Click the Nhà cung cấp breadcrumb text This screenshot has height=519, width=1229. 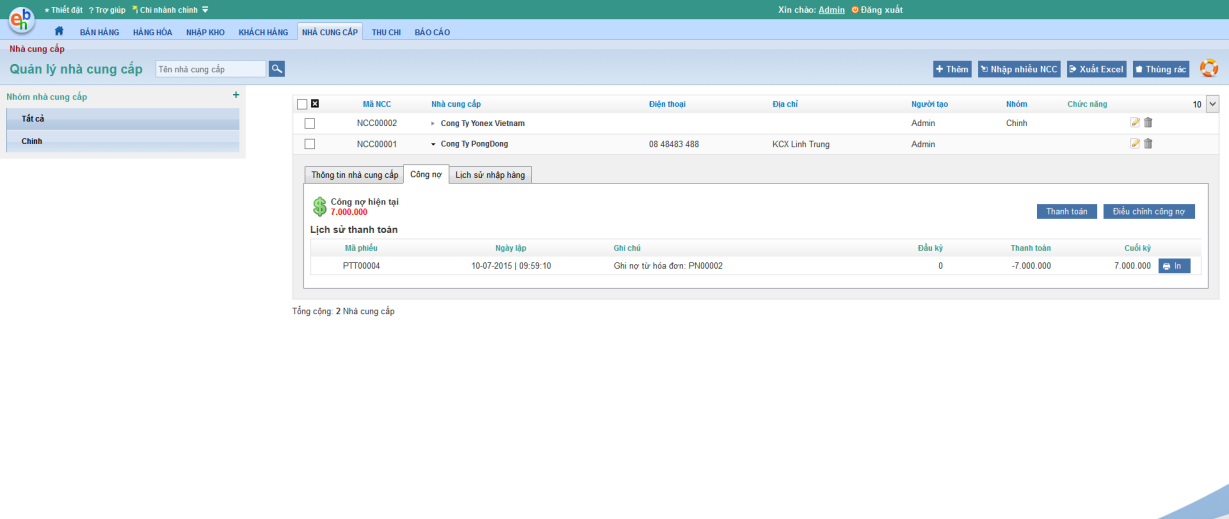pos(37,49)
